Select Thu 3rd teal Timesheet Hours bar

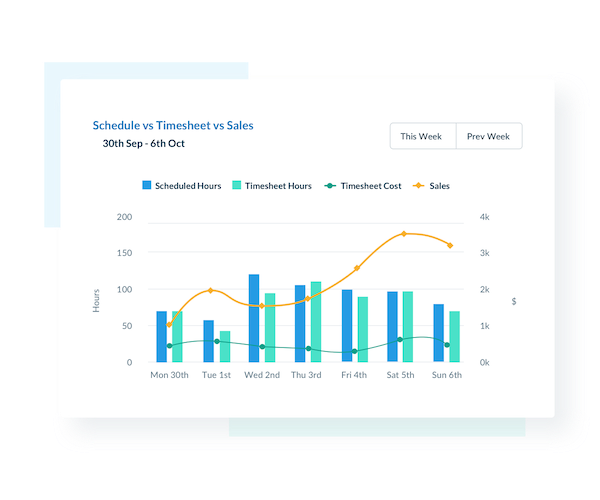tap(316, 321)
